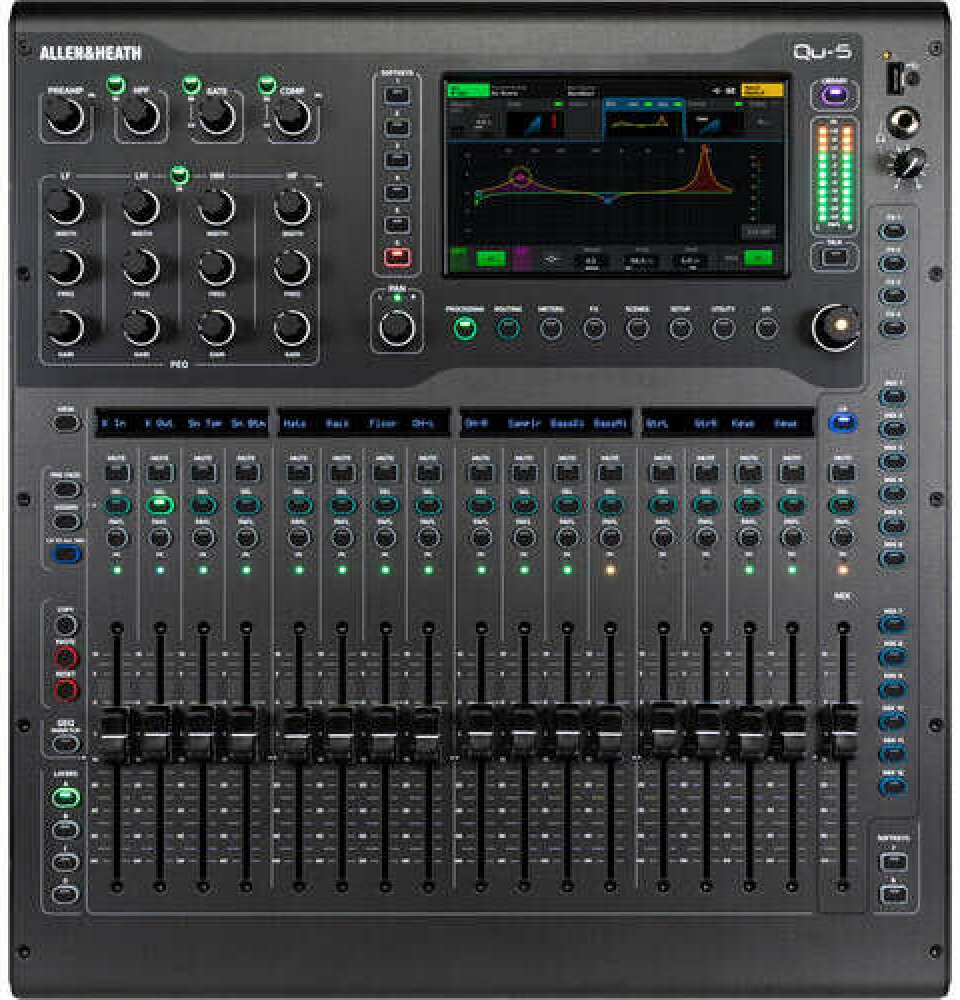This screenshot has width=960, height=1000.
Task: Toggle the PEQ In switch
Action: [x=178, y=178]
